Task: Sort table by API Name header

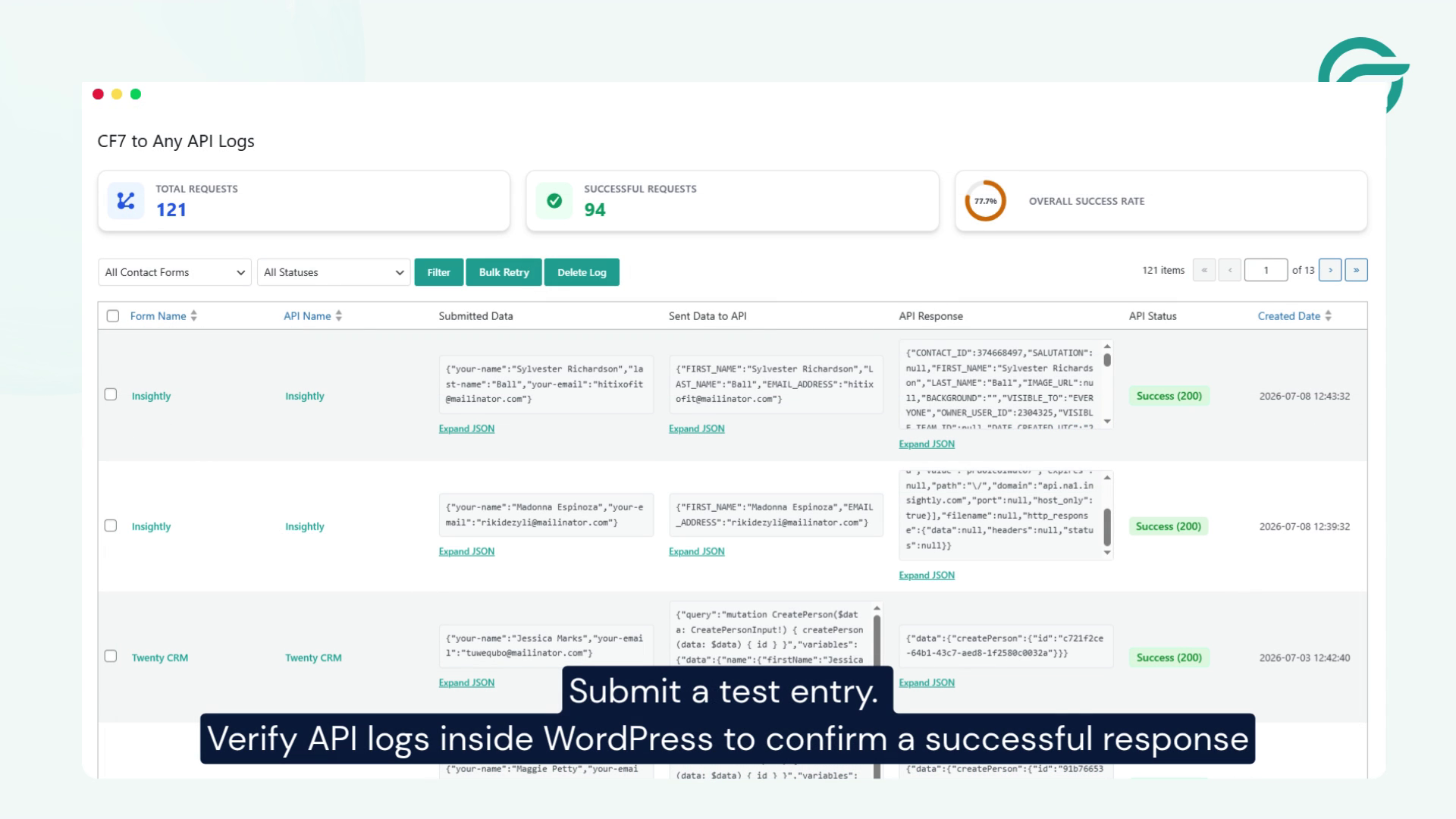Action: (x=307, y=316)
